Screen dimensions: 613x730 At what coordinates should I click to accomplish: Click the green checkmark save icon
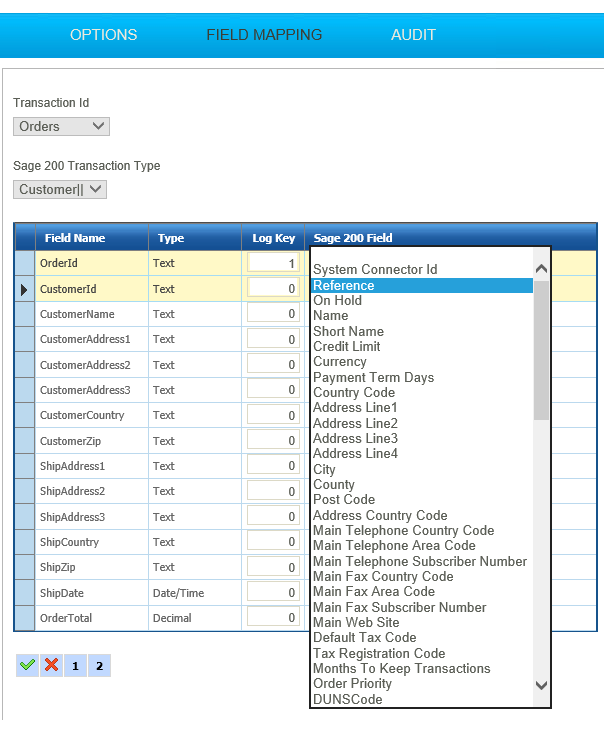(x=26, y=666)
